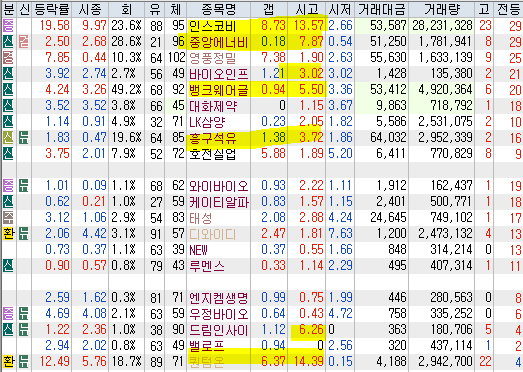Select stock name 디와이디
This screenshot has height=372, width=523.
point(212,234)
